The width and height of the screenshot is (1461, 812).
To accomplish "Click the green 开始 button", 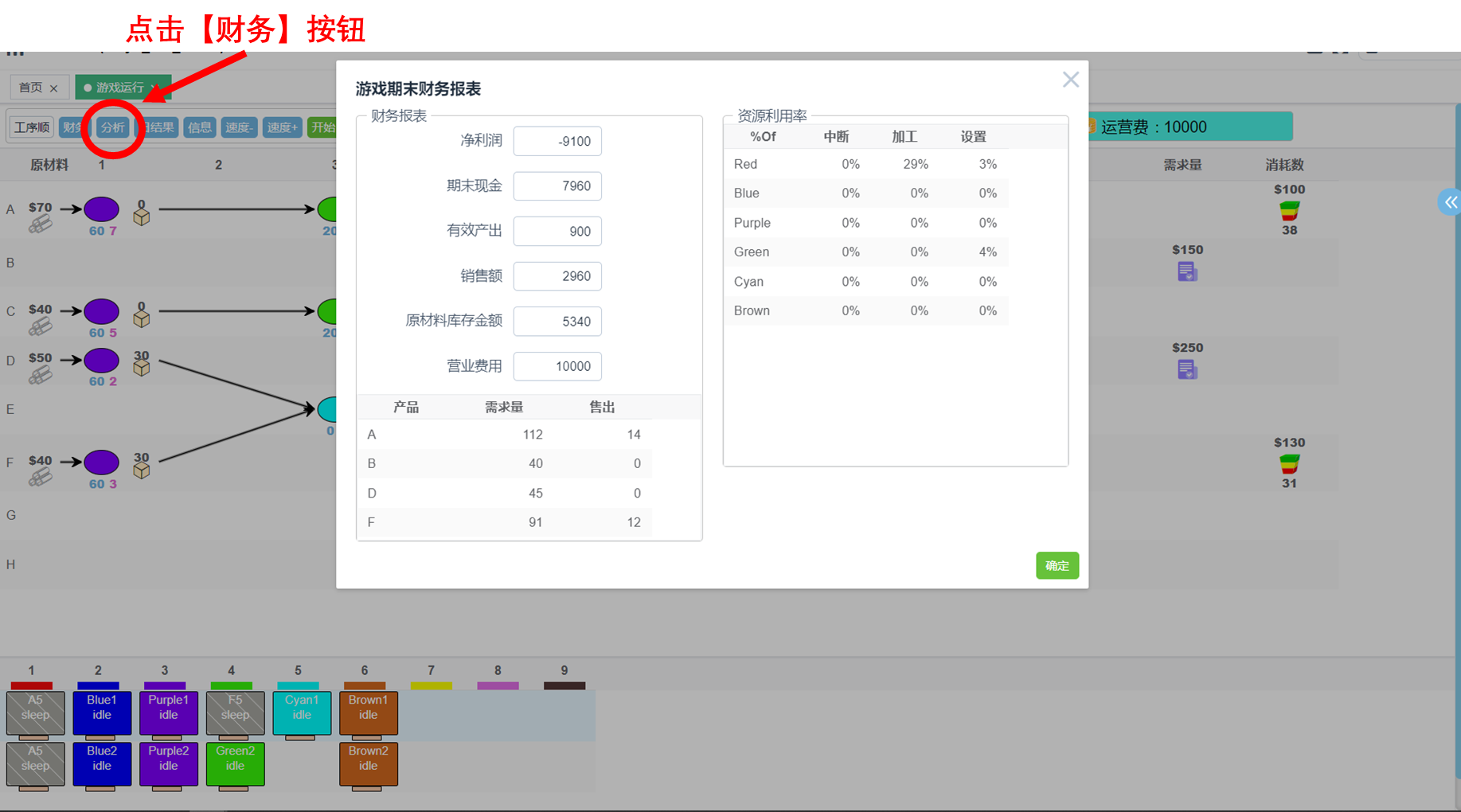I will [x=322, y=127].
